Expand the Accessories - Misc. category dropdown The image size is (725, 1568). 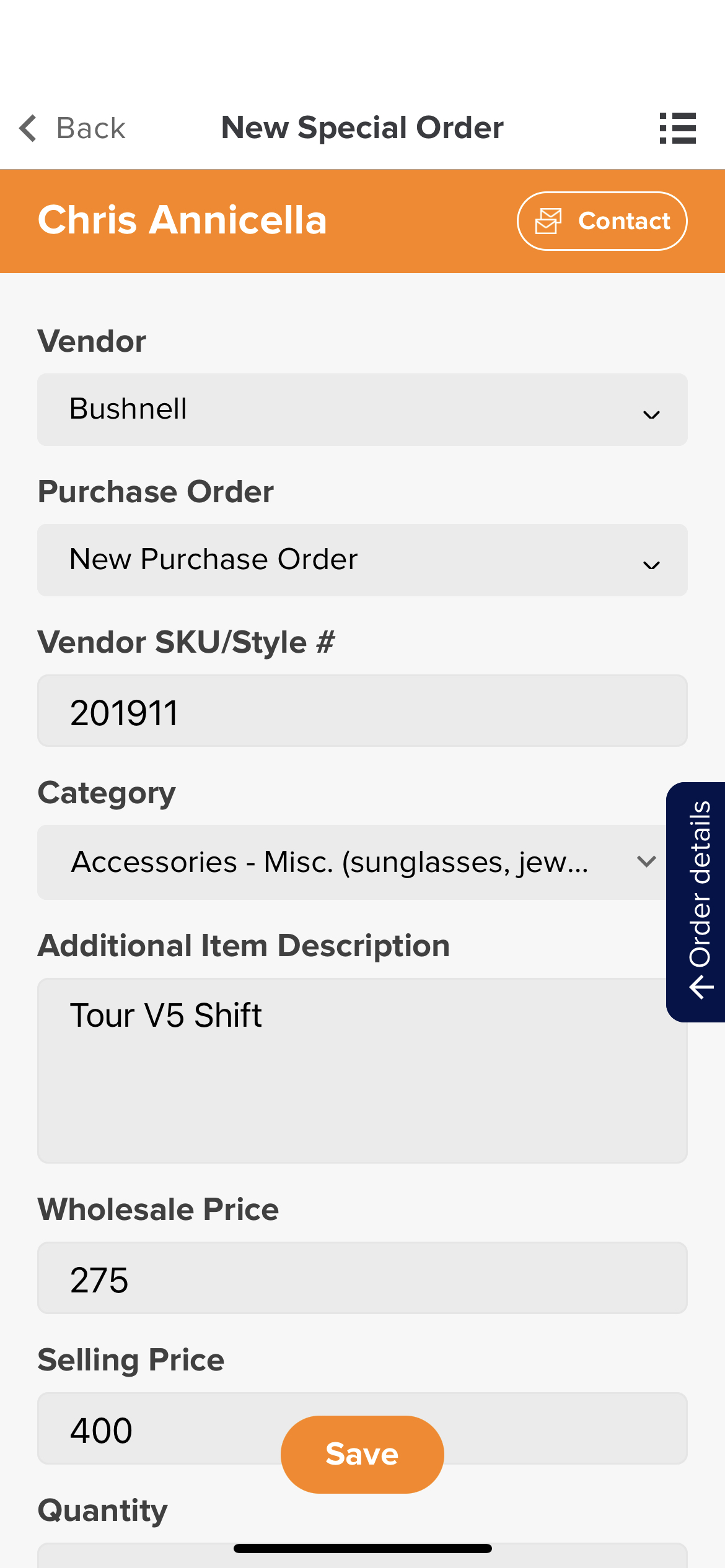351,862
